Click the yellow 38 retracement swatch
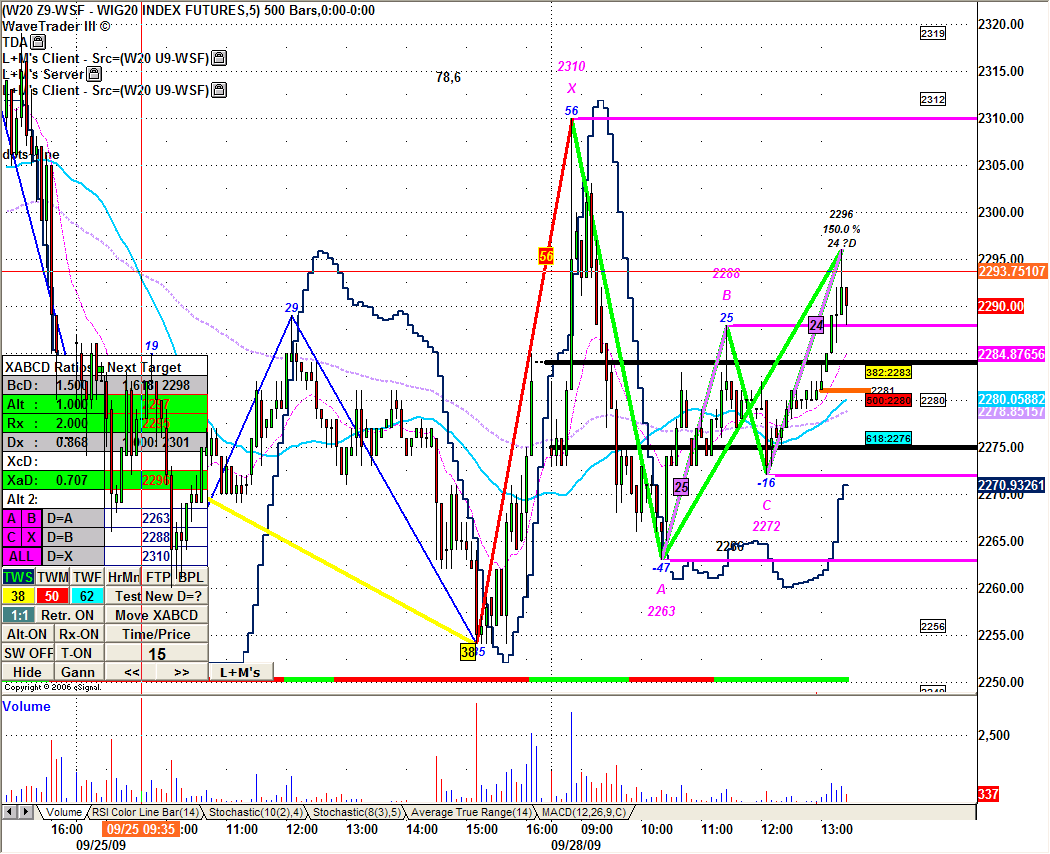Viewport: 1050px width, 854px height. (x=18, y=595)
